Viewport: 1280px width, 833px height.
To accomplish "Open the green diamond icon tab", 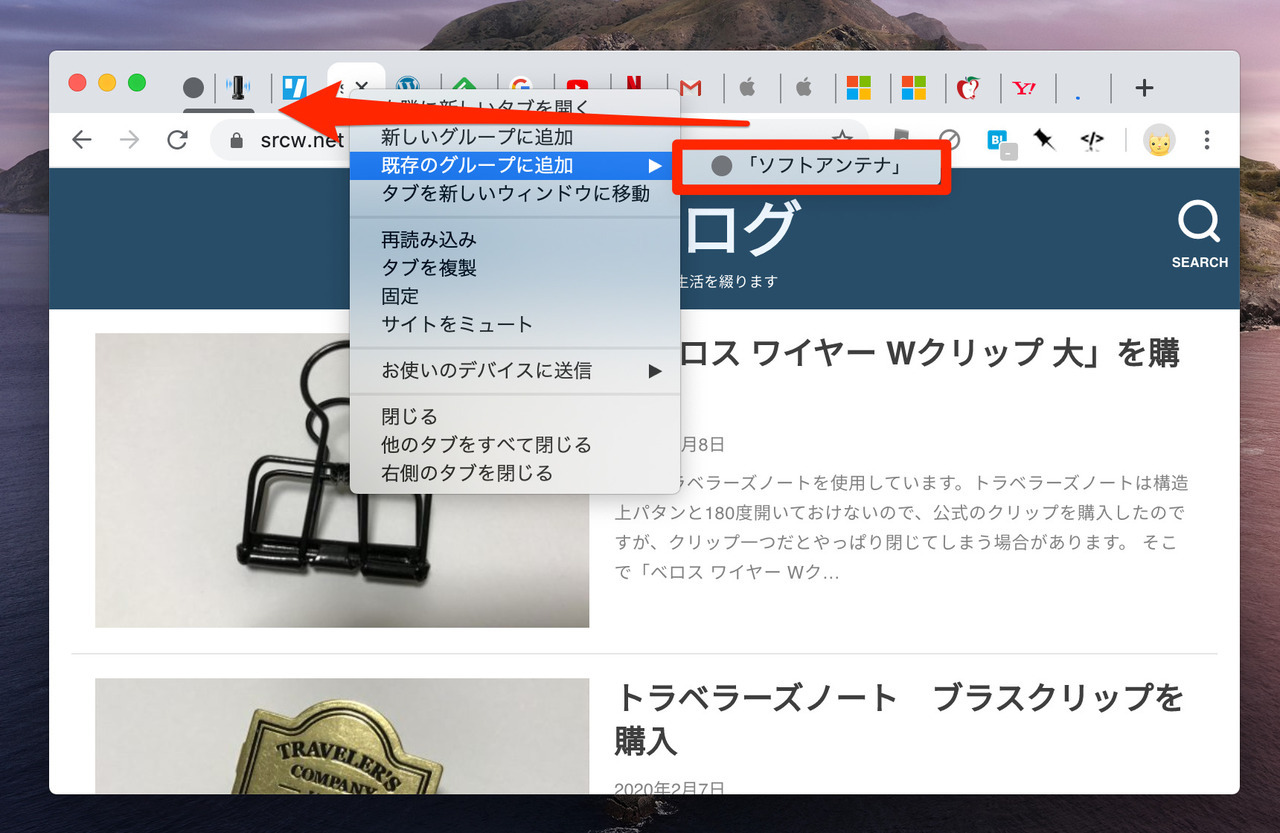I will pyautogui.click(x=462, y=88).
